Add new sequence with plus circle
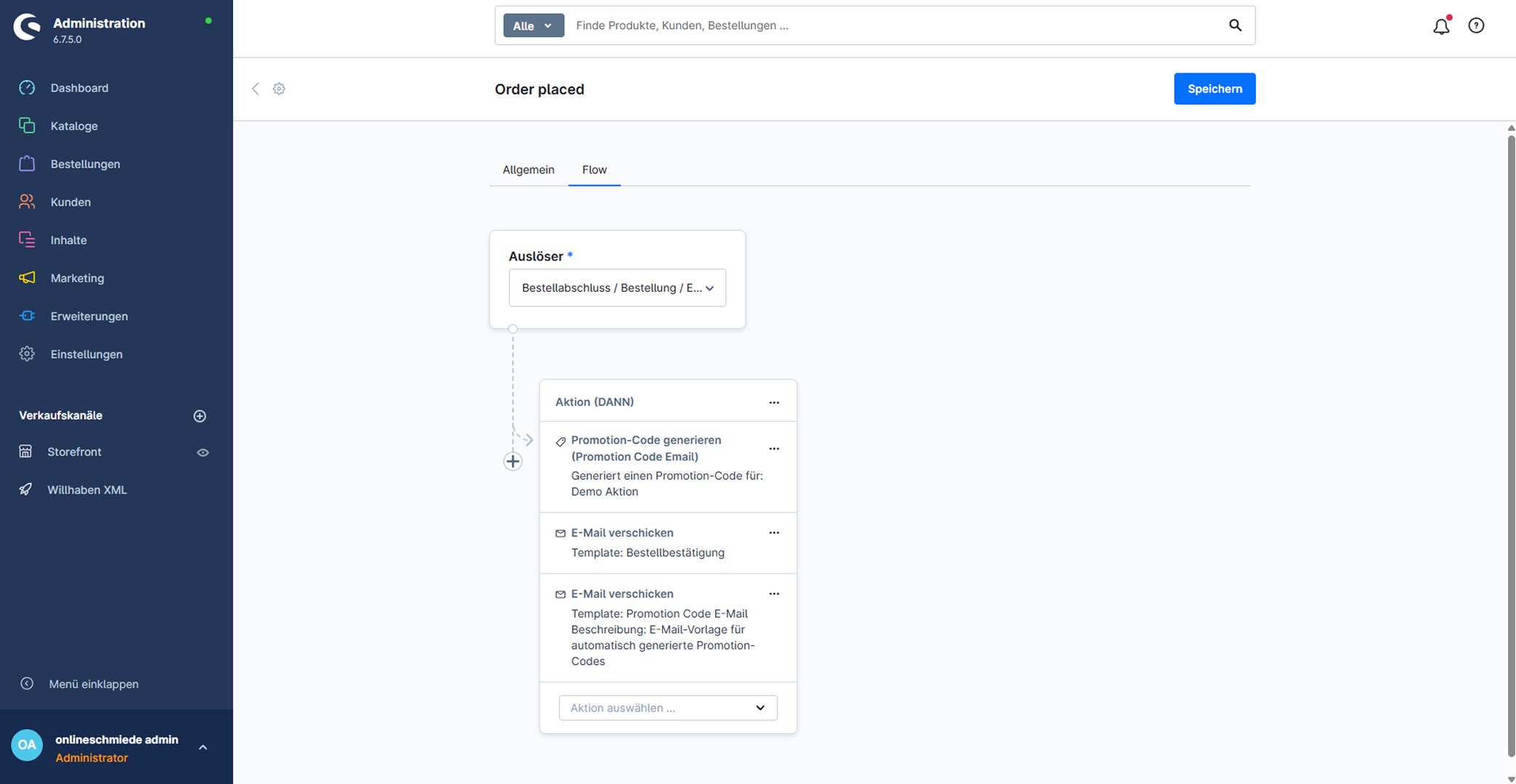 point(513,461)
